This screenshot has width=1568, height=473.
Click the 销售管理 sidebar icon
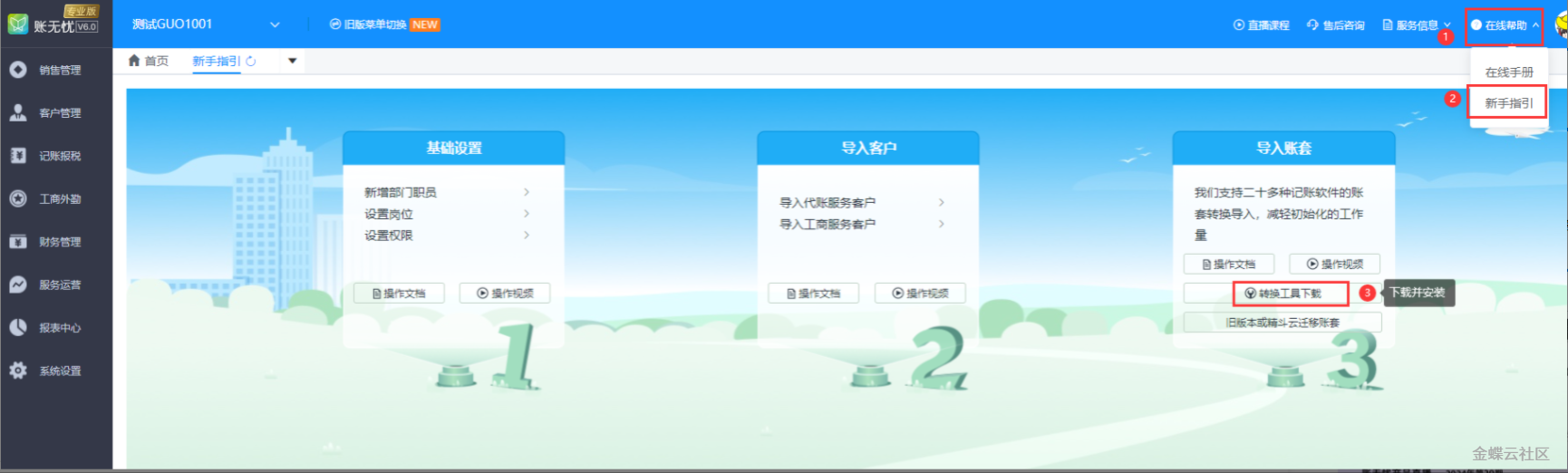click(x=18, y=70)
